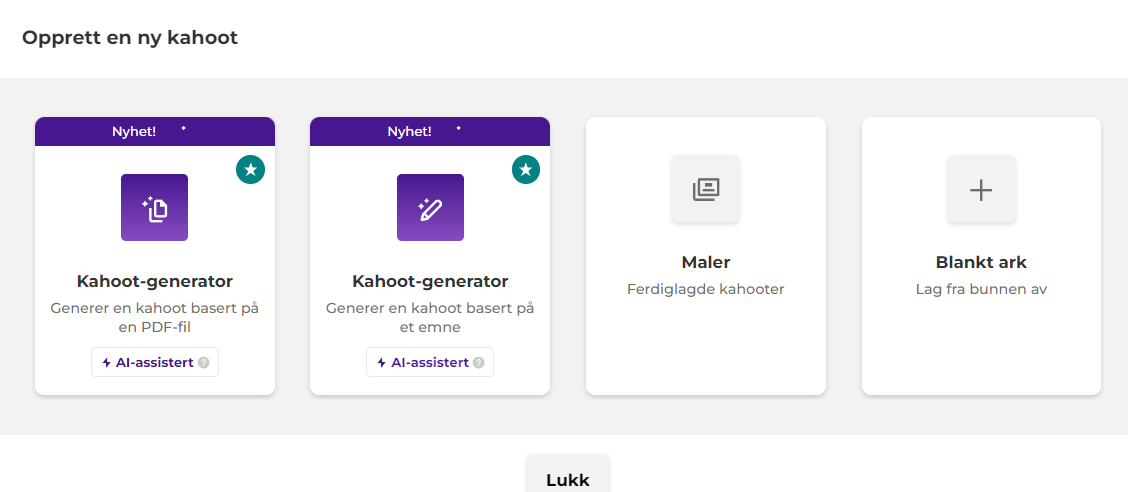Click the PDF document generator icon

(155, 208)
